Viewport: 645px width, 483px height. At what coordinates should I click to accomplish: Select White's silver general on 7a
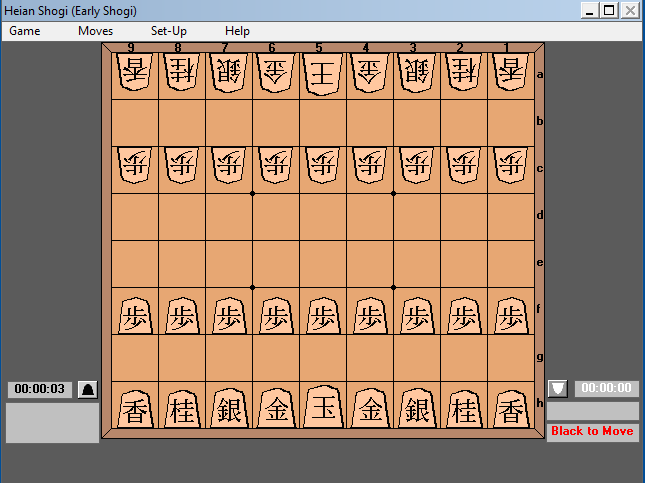(229, 72)
